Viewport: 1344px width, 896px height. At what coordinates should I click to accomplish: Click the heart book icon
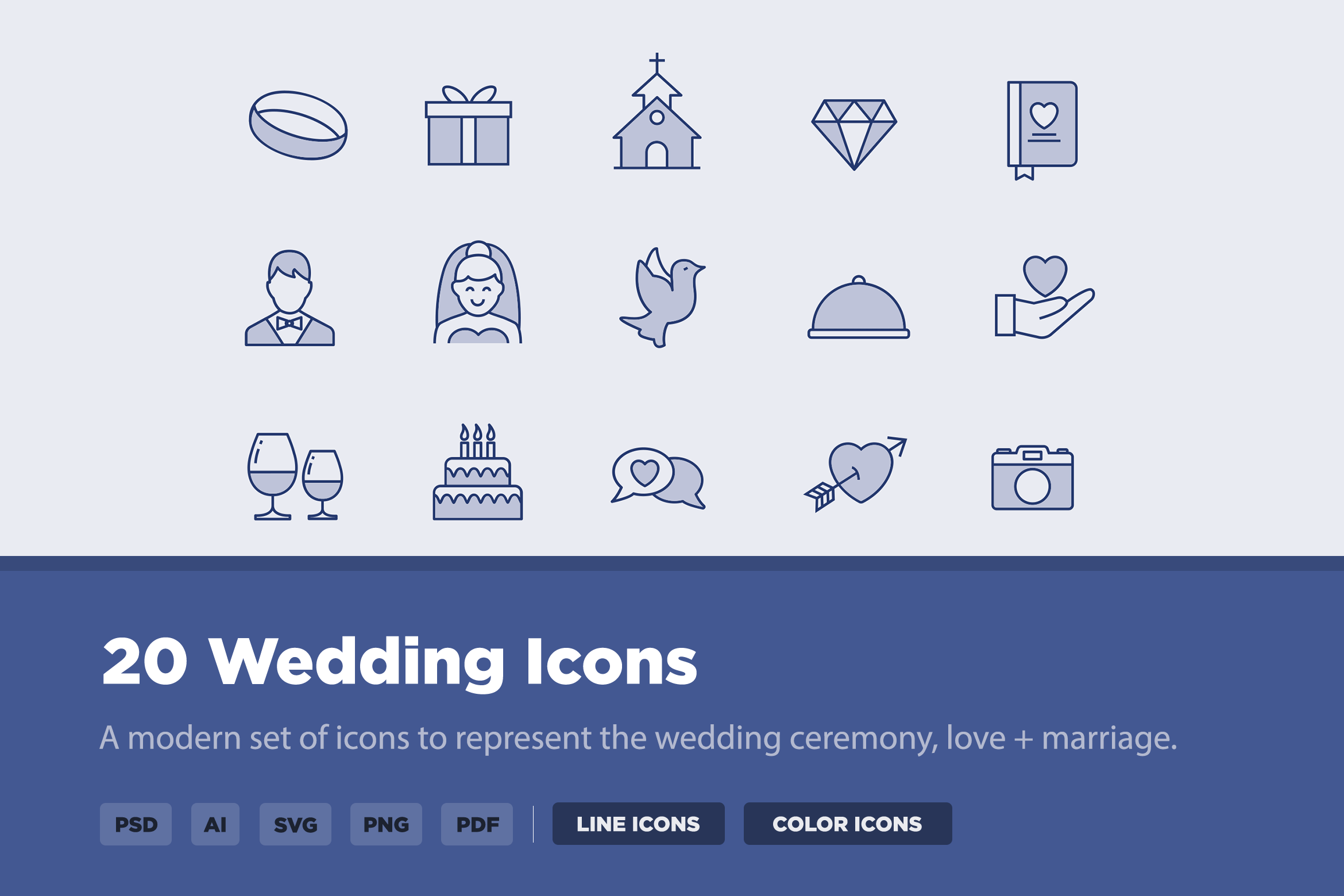[1042, 130]
